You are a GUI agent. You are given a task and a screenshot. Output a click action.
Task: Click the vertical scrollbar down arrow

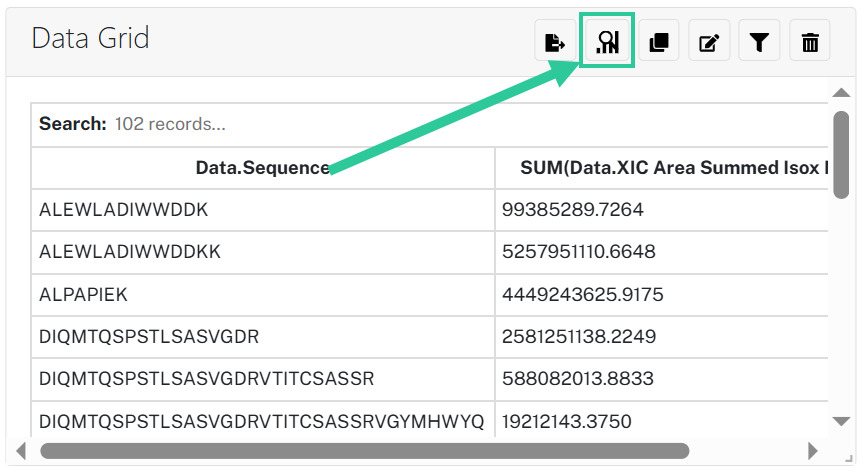(x=841, y=421)
